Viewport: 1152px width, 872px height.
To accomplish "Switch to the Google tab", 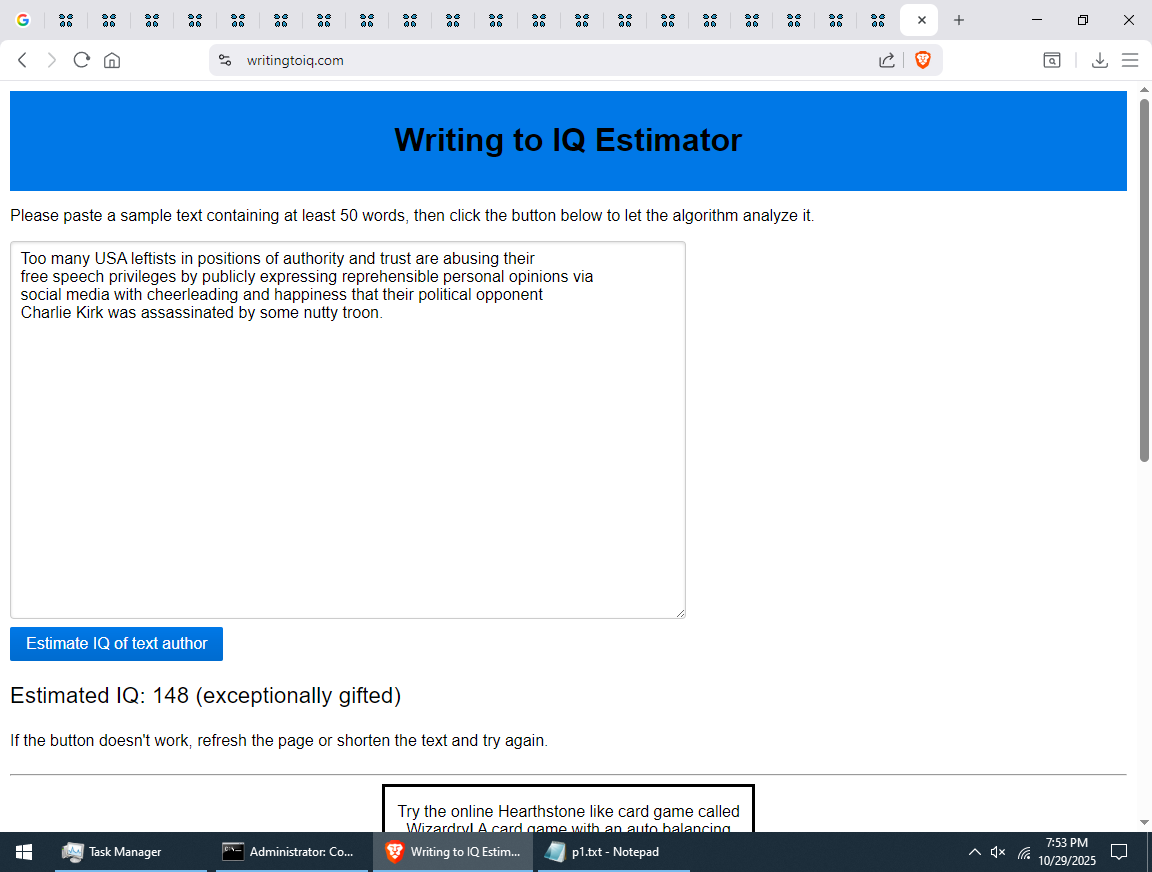I will (23, 20).
